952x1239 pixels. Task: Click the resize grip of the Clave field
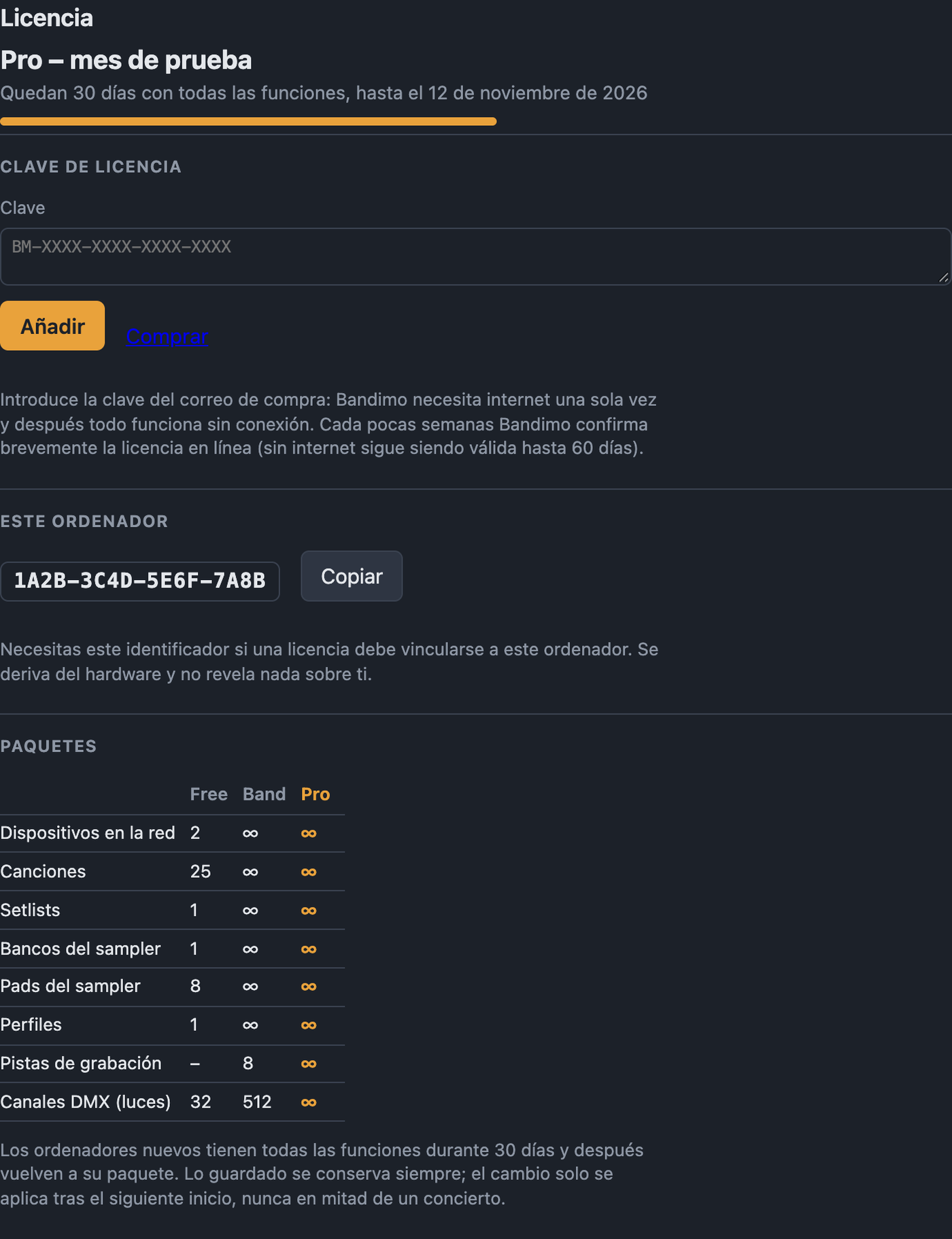point(943,277)
